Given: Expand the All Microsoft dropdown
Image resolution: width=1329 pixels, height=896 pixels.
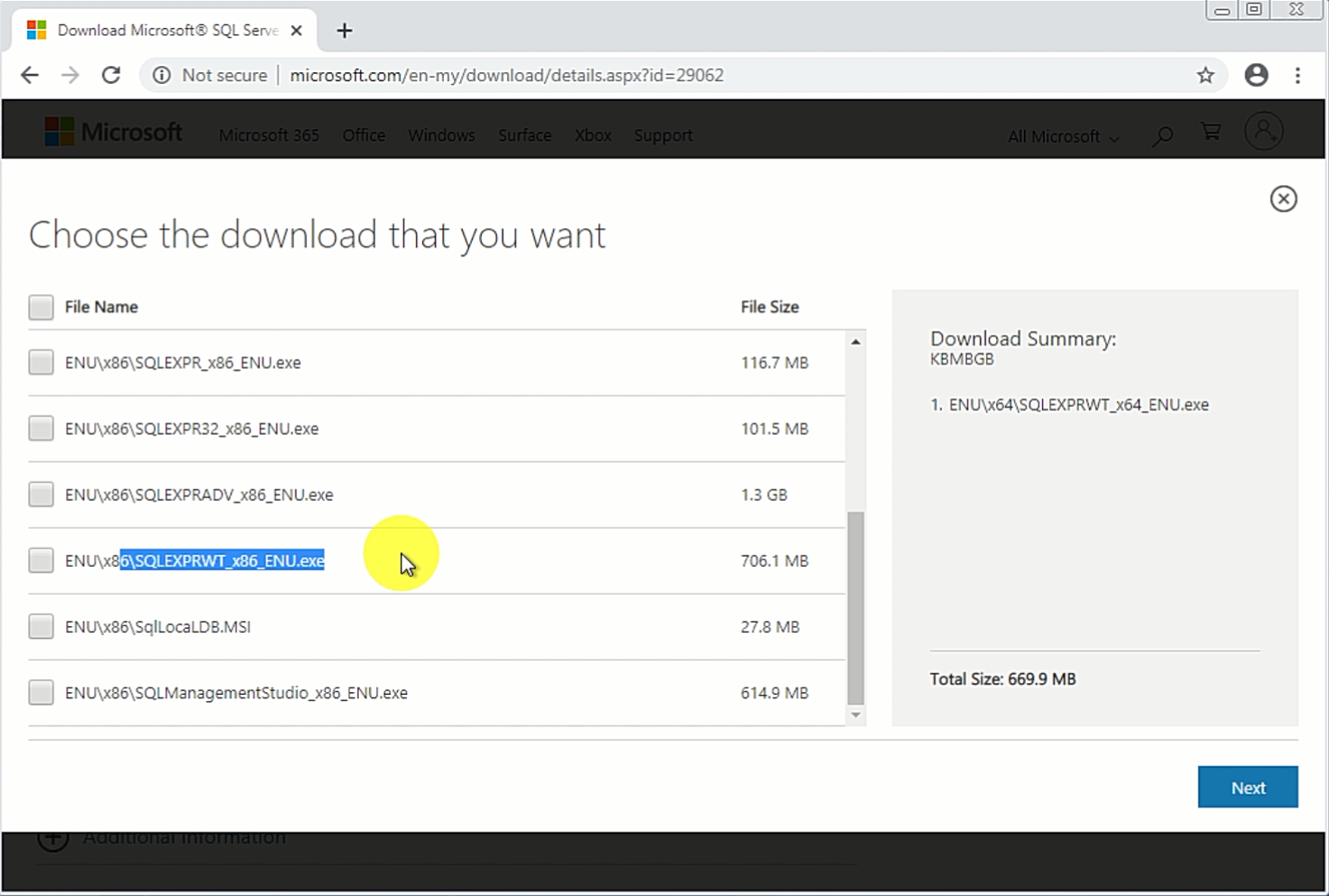Looking at the screenshot, I should (x=1064, y=136).
